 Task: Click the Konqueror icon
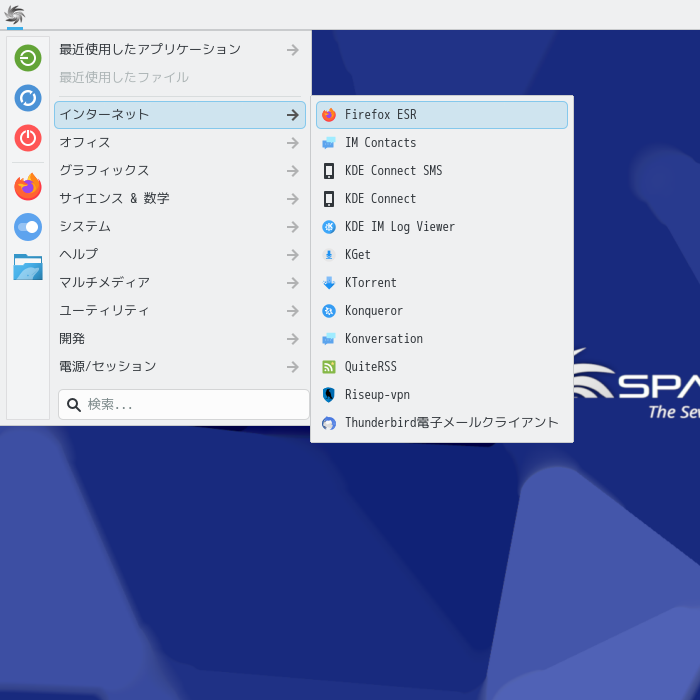(x=329, y=311)
